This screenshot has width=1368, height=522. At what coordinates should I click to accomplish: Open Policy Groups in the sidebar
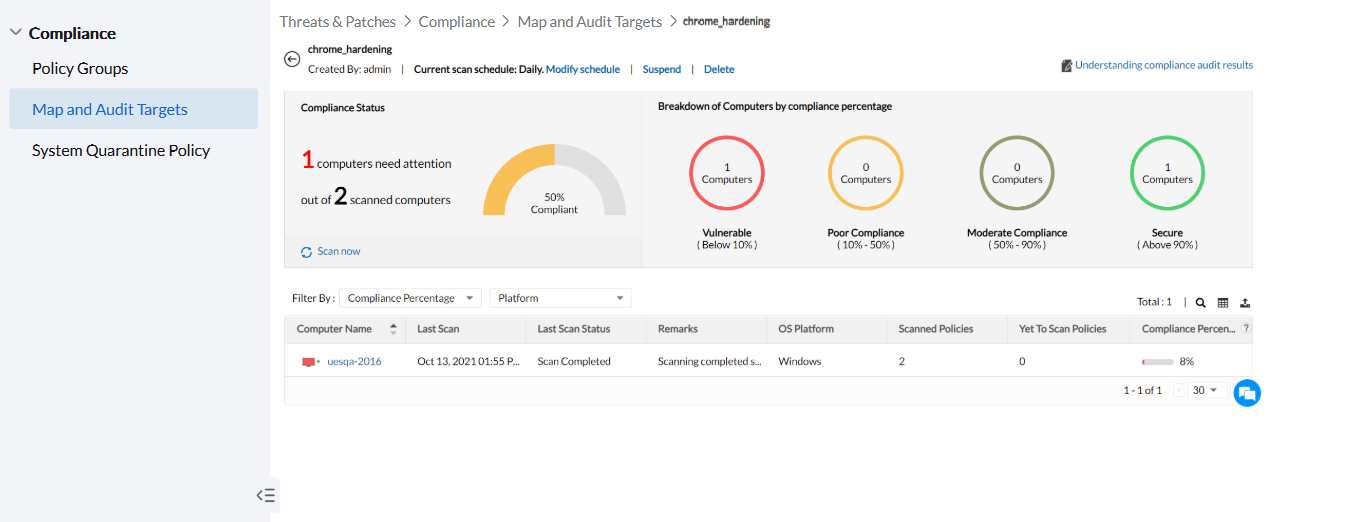point(80,69)
